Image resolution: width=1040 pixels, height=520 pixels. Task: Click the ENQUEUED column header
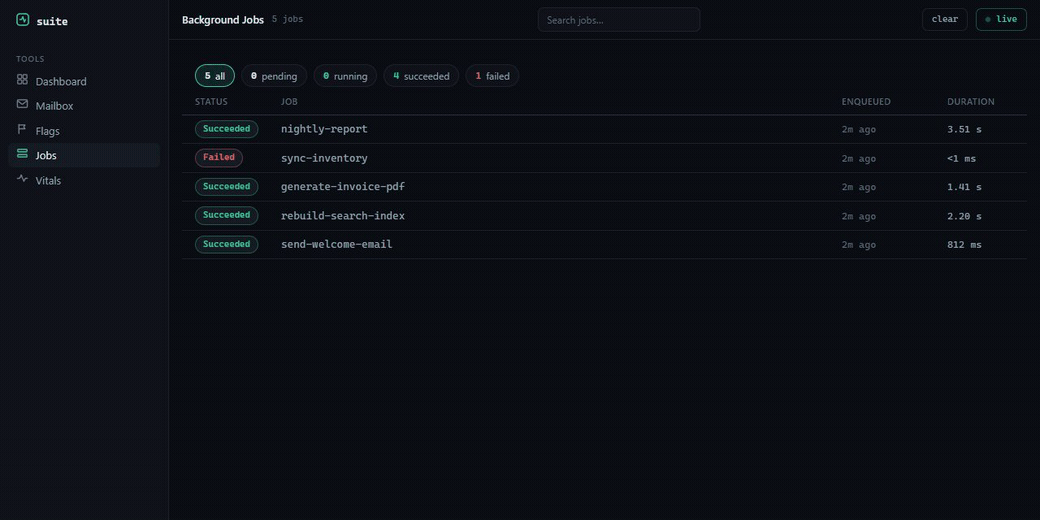866,101
